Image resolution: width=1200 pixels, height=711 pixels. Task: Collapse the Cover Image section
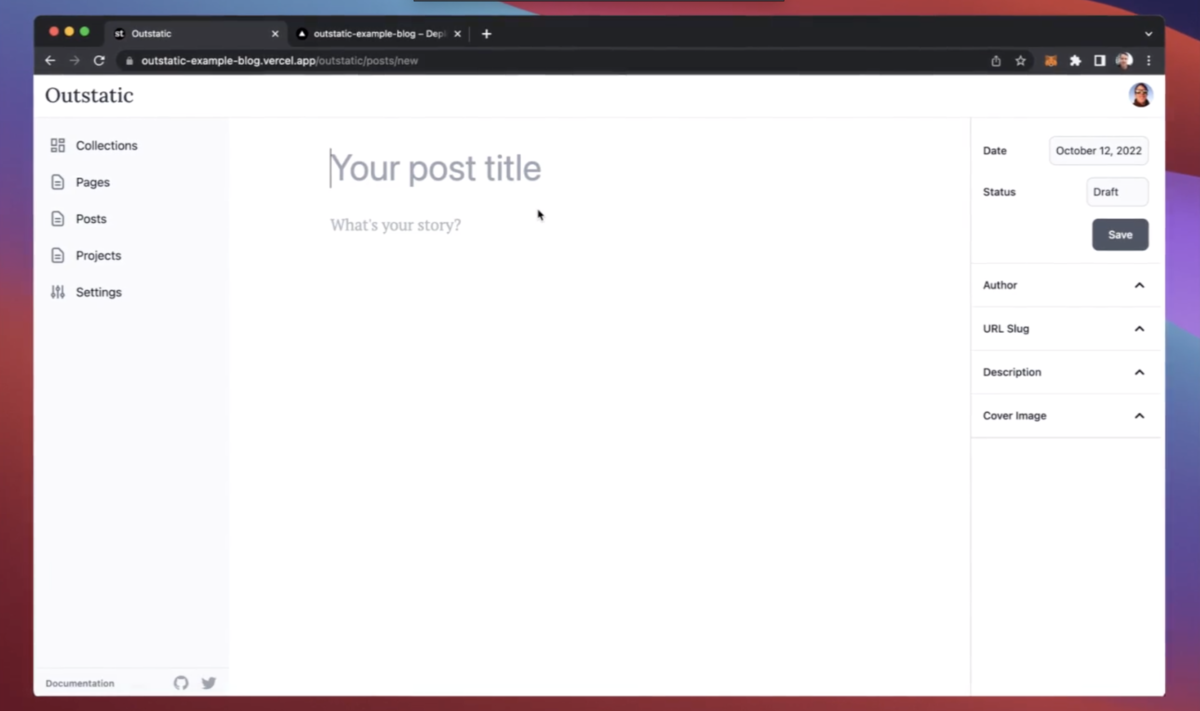click(x=1139, y=415)
